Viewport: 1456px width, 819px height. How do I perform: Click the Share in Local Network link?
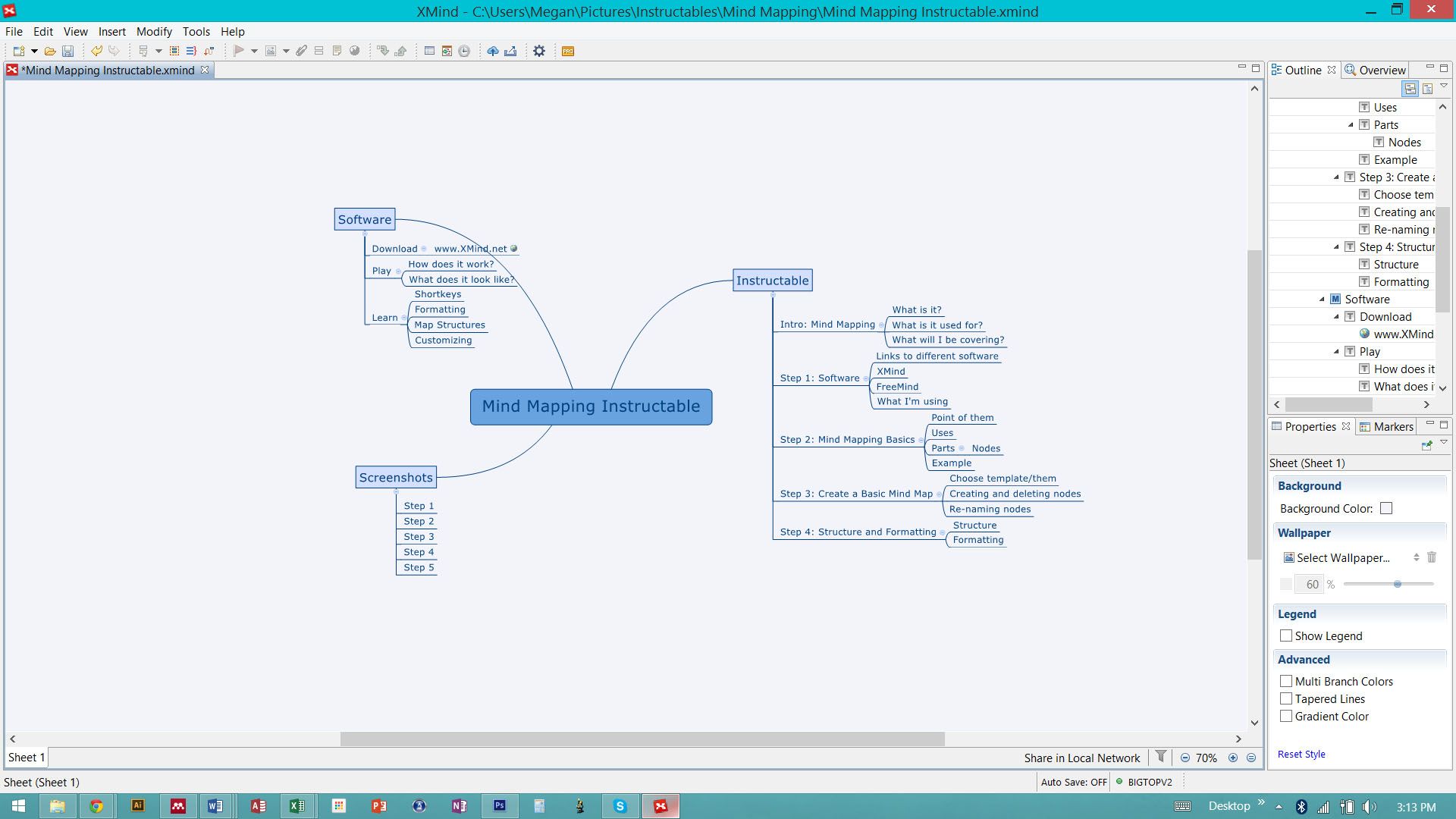1081,758
